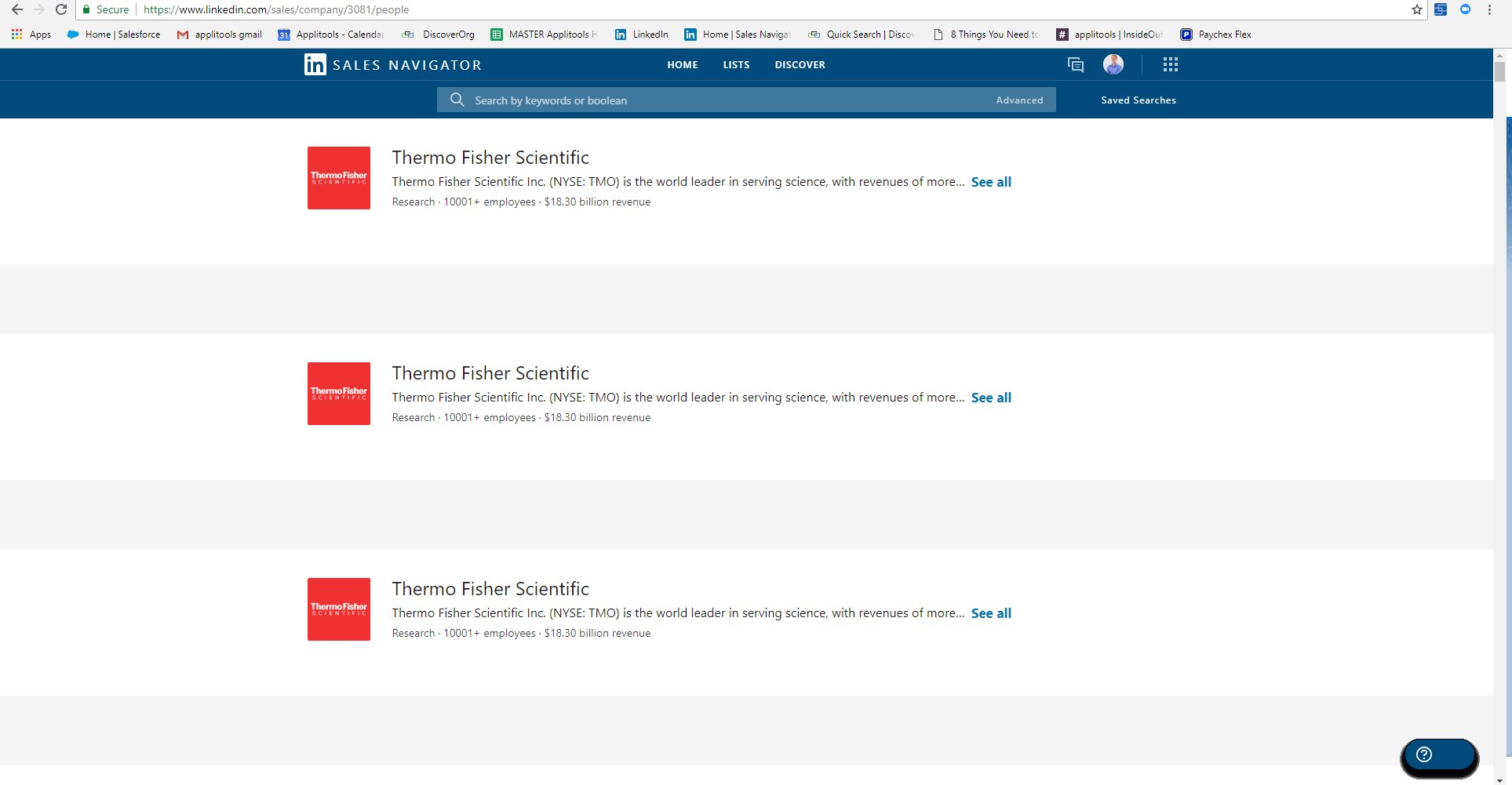The height and width of the screenshot is (785, 1512).
Task: Open the apps grid launcher icon
Action: tap(1170, 65)
